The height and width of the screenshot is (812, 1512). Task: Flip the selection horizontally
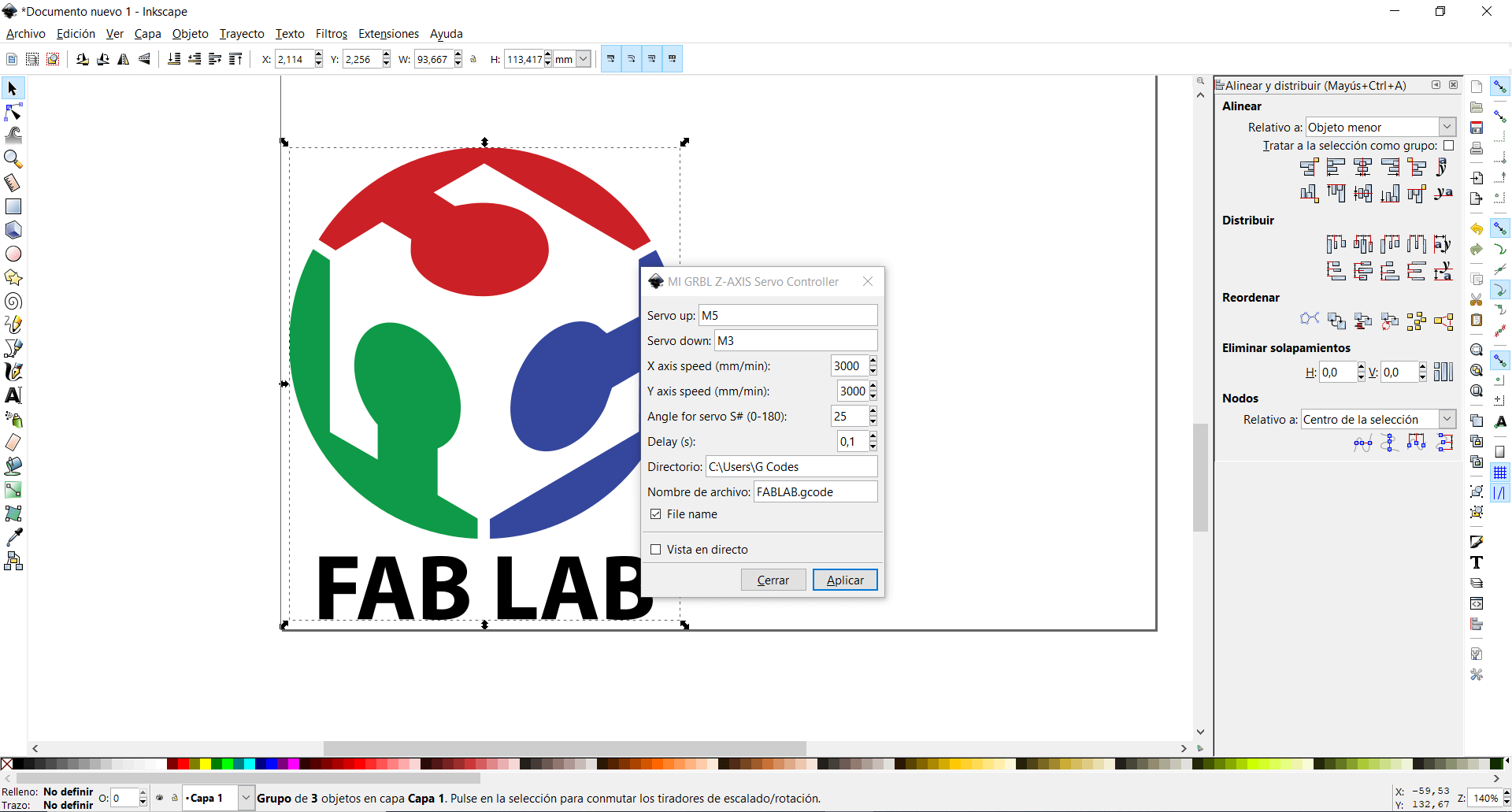[x=124, y=59]
